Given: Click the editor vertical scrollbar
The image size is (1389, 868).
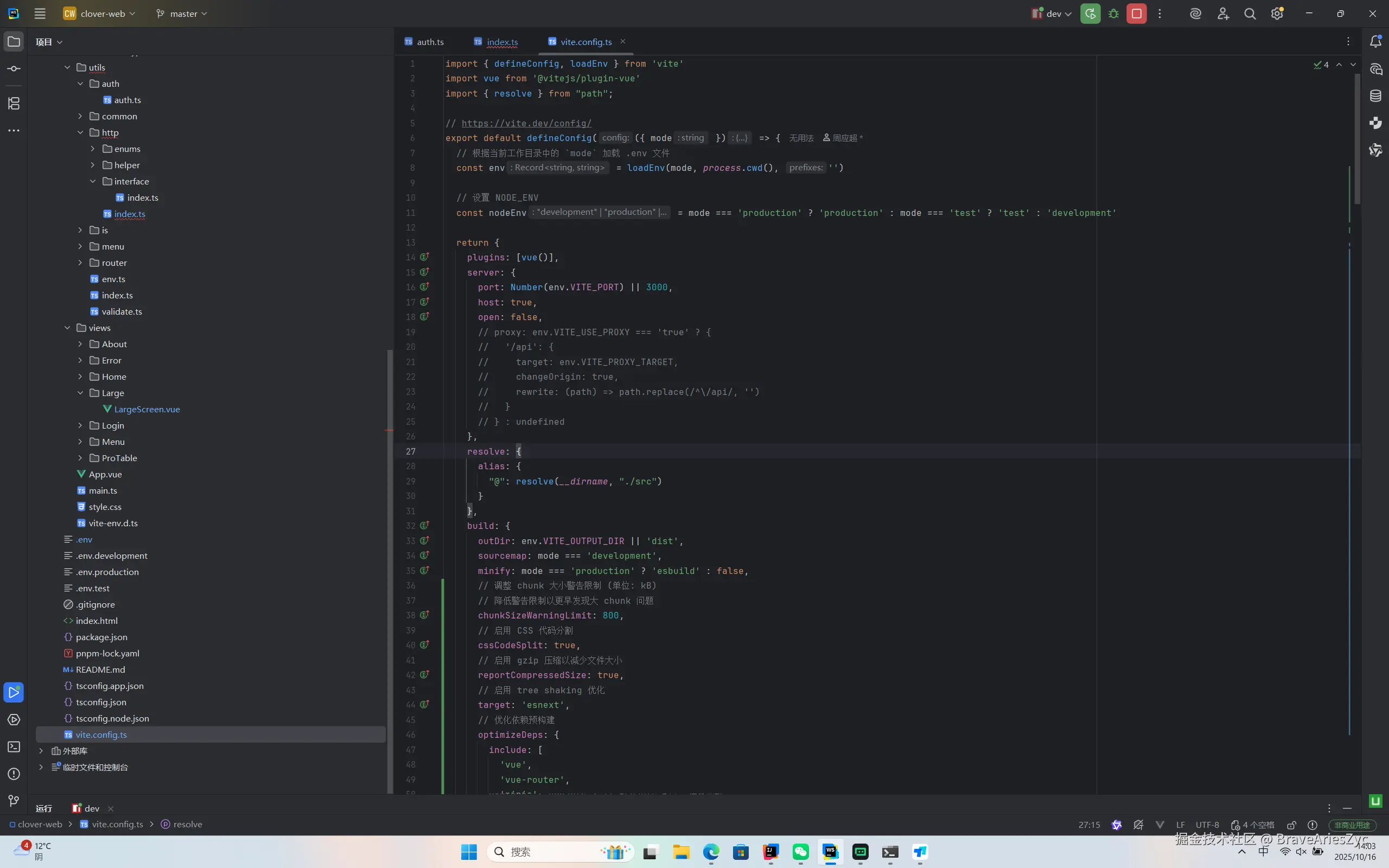Looking at the screenshot, I should (1357, 138).
